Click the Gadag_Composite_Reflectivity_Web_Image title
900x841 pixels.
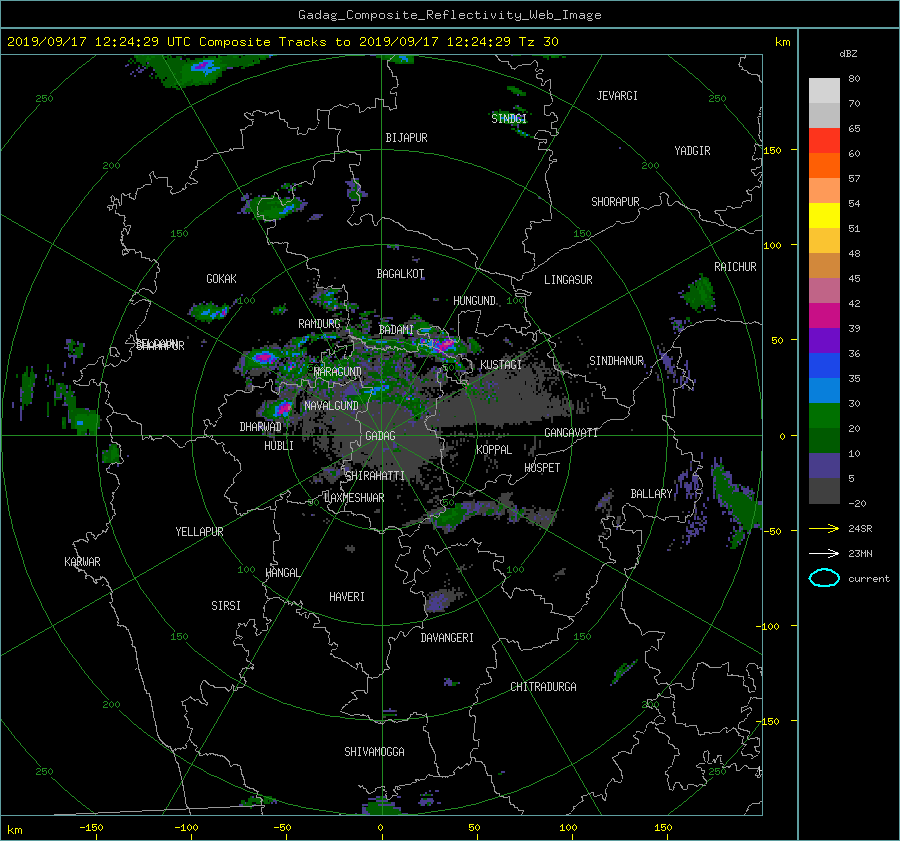click(x=449, y=15)
